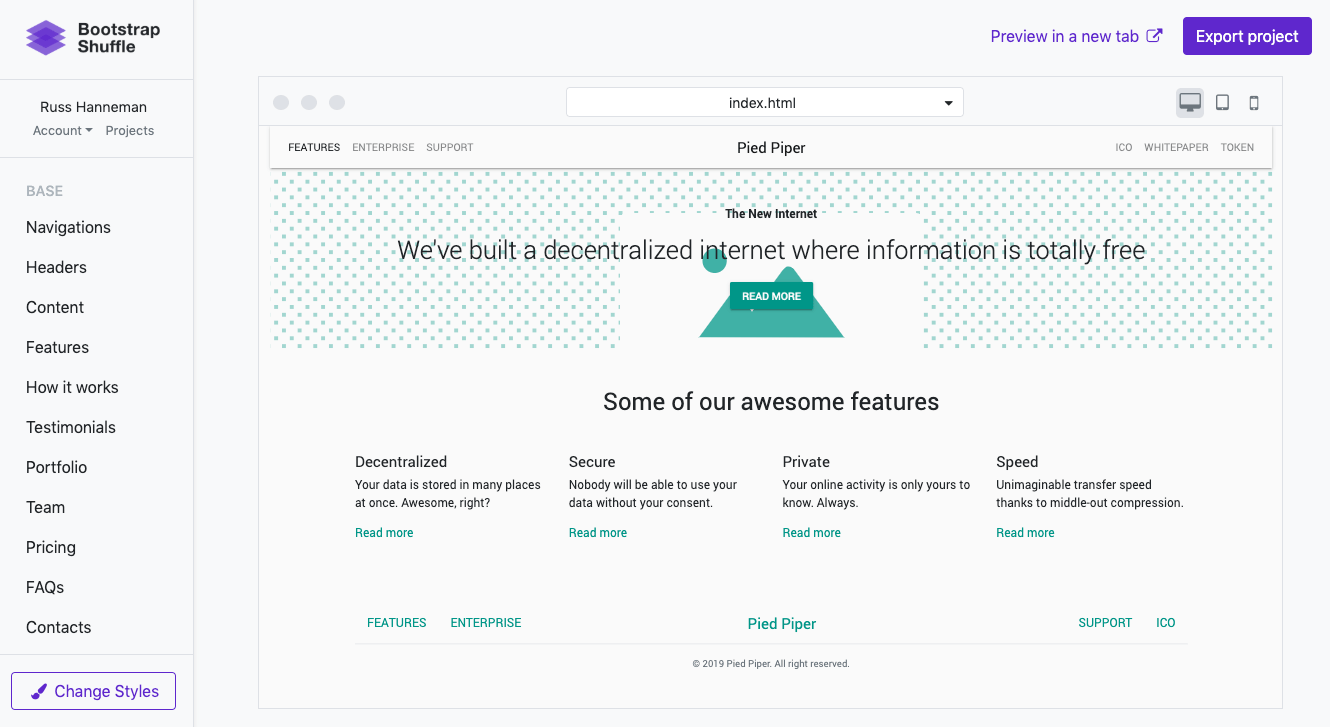Click the hero headline about decentralized internet
This screenshot has height=727, width=1330.
coord(771,250)
